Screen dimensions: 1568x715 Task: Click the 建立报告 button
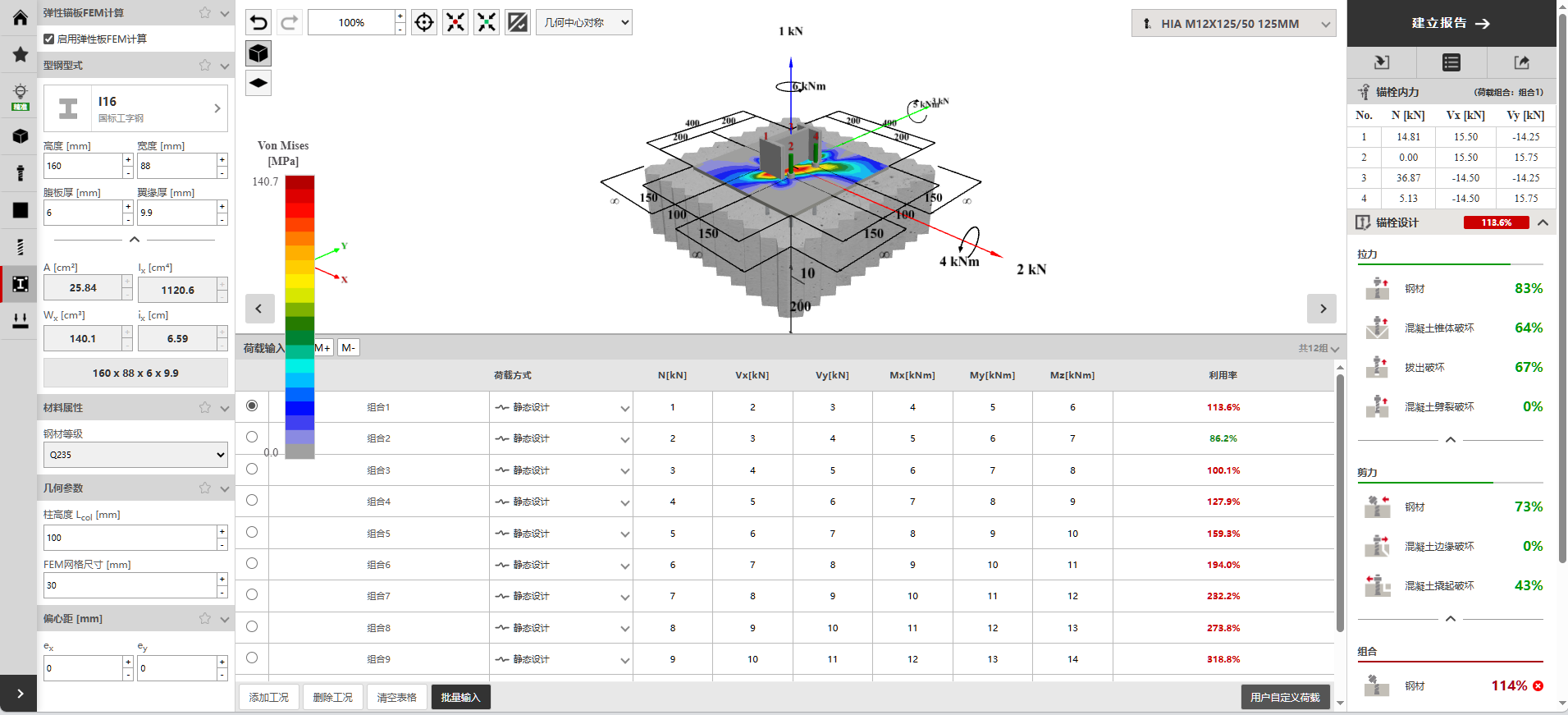click(x=1451, y=23)
